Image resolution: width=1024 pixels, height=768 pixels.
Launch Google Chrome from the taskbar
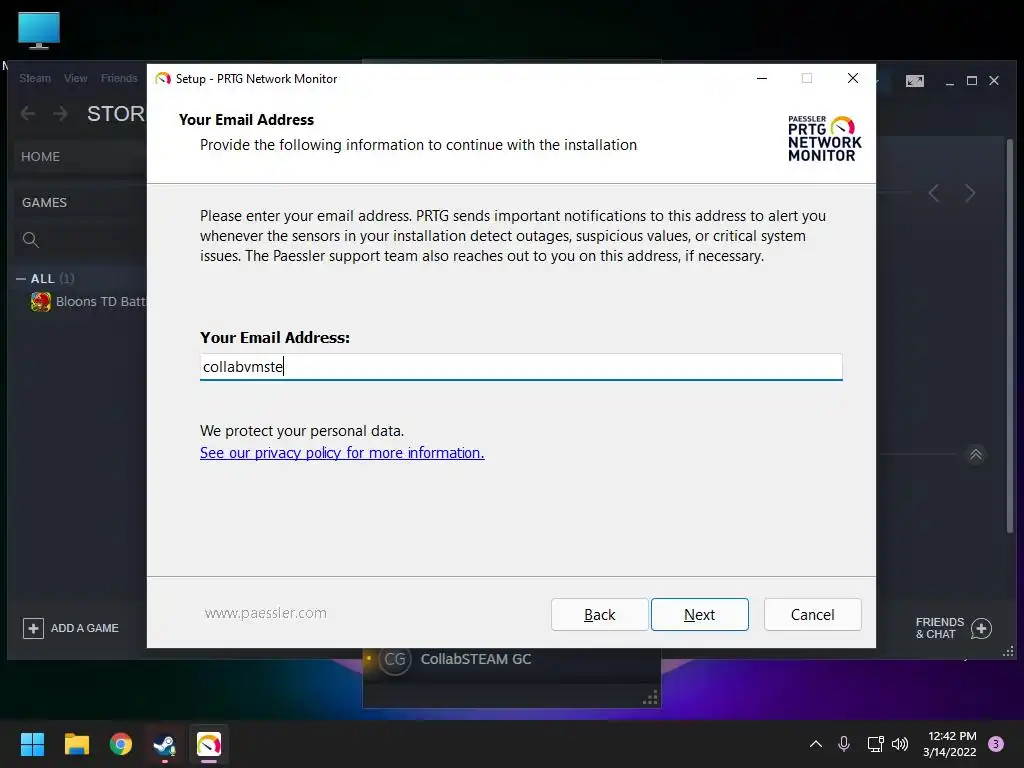pyautogui.click(x=121, y=744)
